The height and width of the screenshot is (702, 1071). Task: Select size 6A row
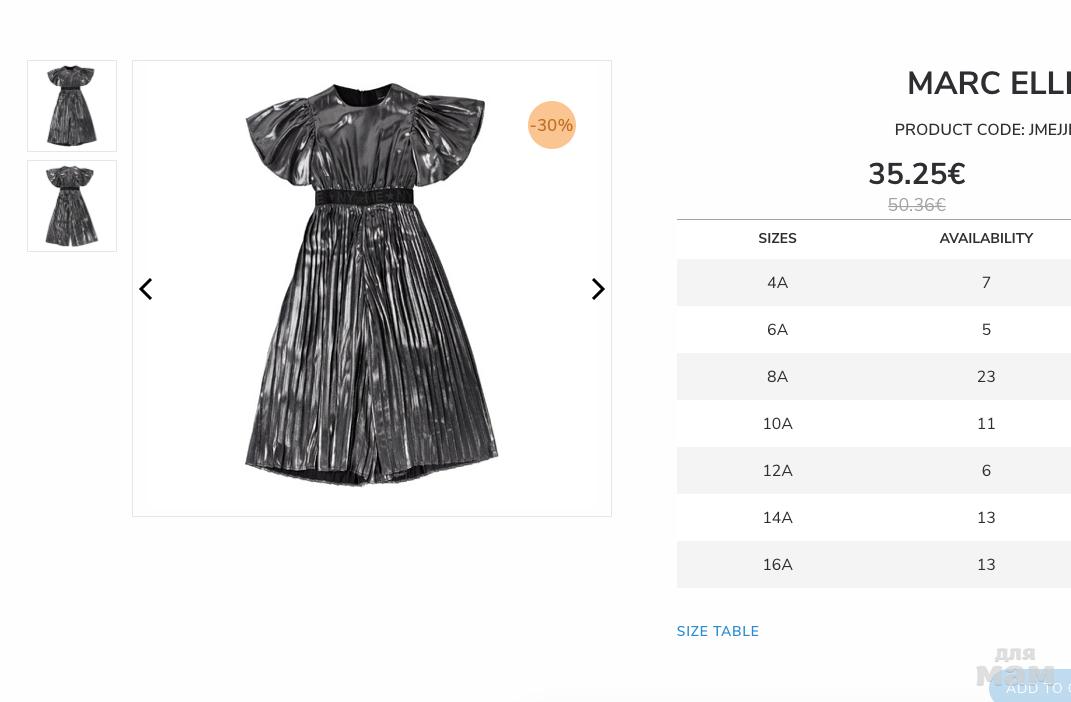tap(777, 330)
